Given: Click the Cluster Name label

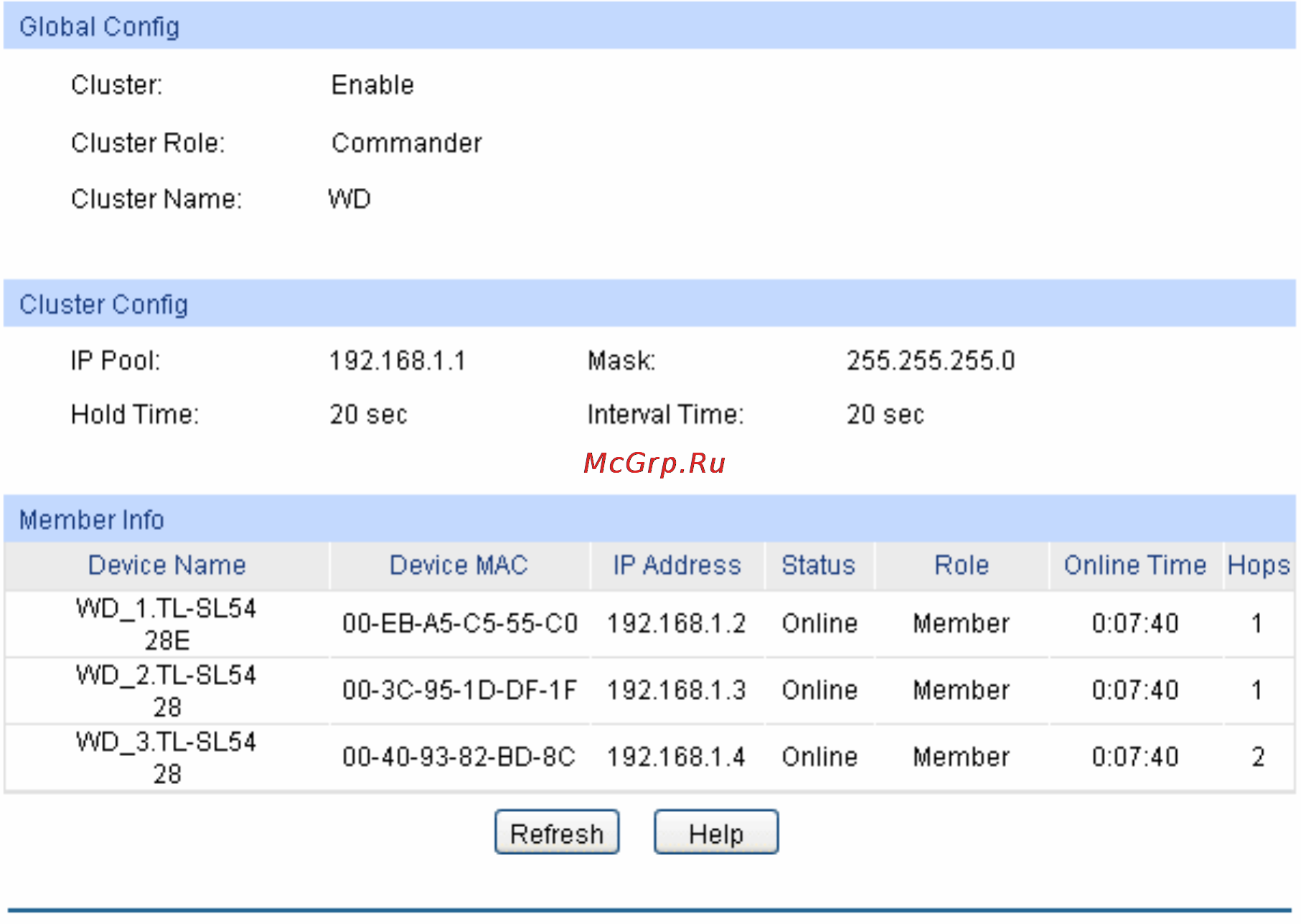Looking at the screenshot, I should (x=156, y=199).
